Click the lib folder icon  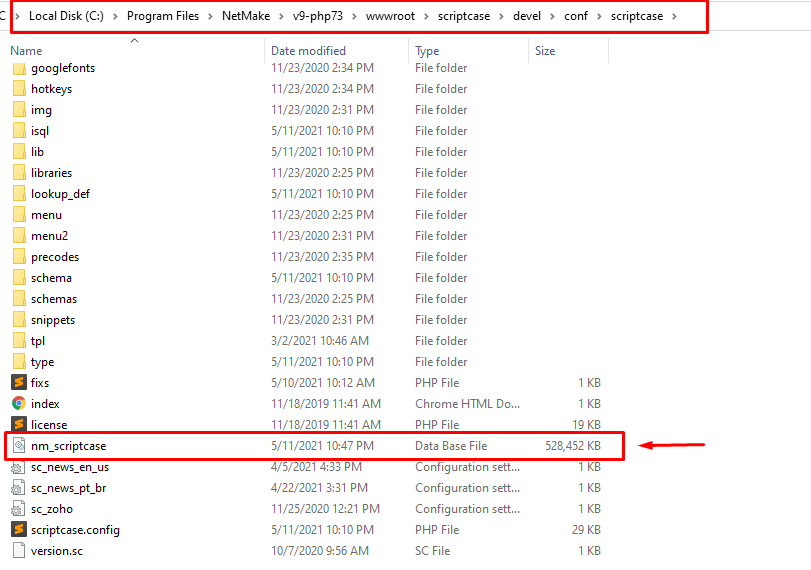[x=19, y=152]
